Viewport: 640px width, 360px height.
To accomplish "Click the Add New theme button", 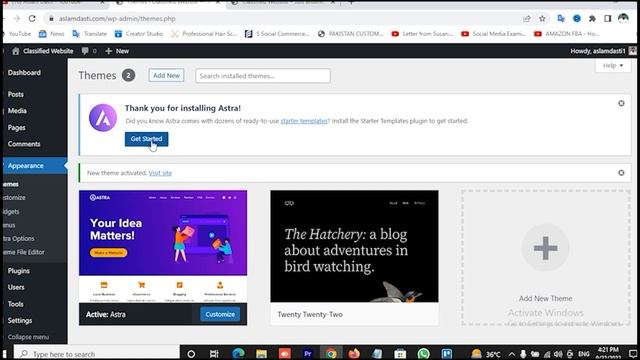I will click(166, 76).
